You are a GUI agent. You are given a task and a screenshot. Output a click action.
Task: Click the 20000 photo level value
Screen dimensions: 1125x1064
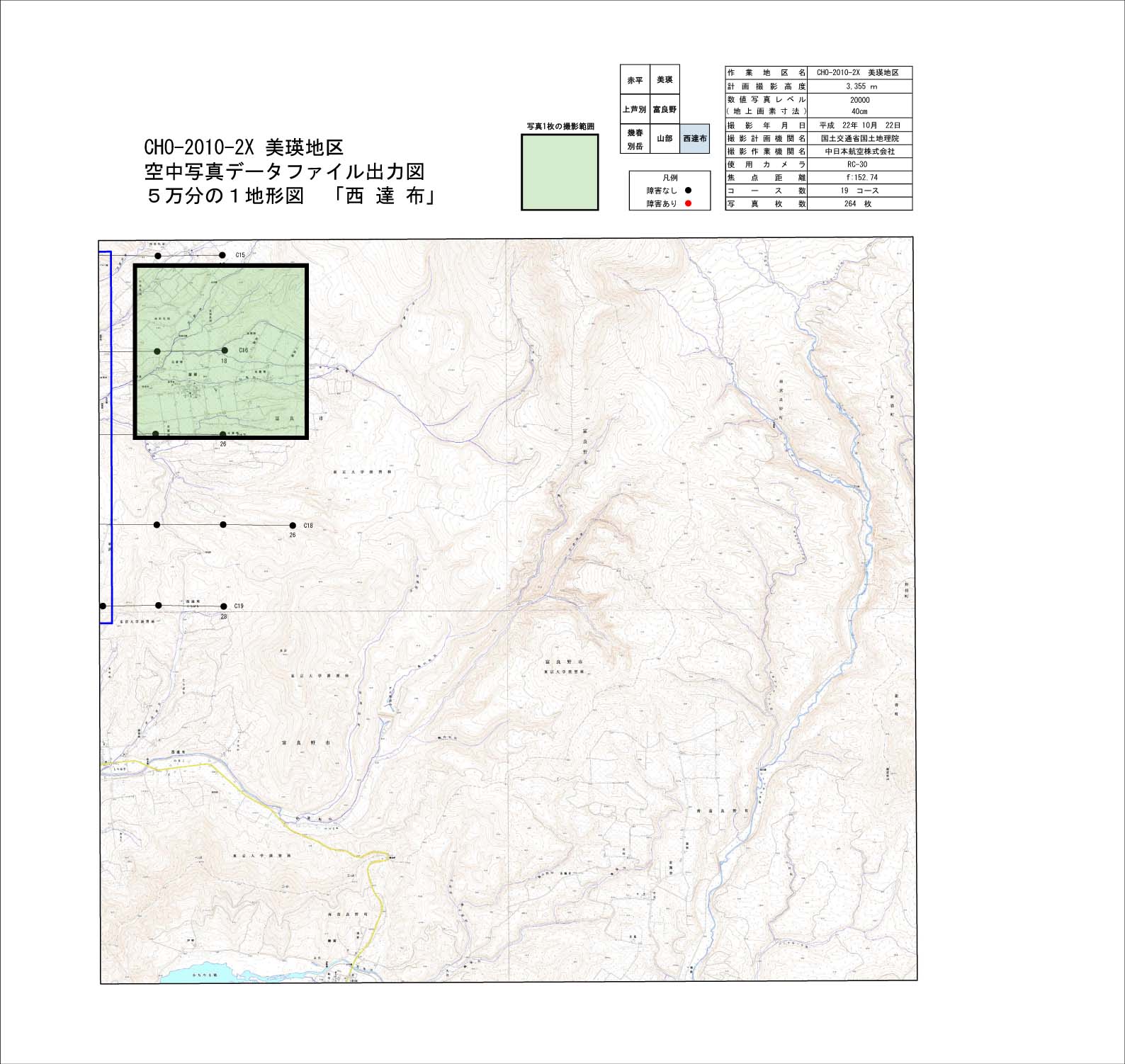859,100
